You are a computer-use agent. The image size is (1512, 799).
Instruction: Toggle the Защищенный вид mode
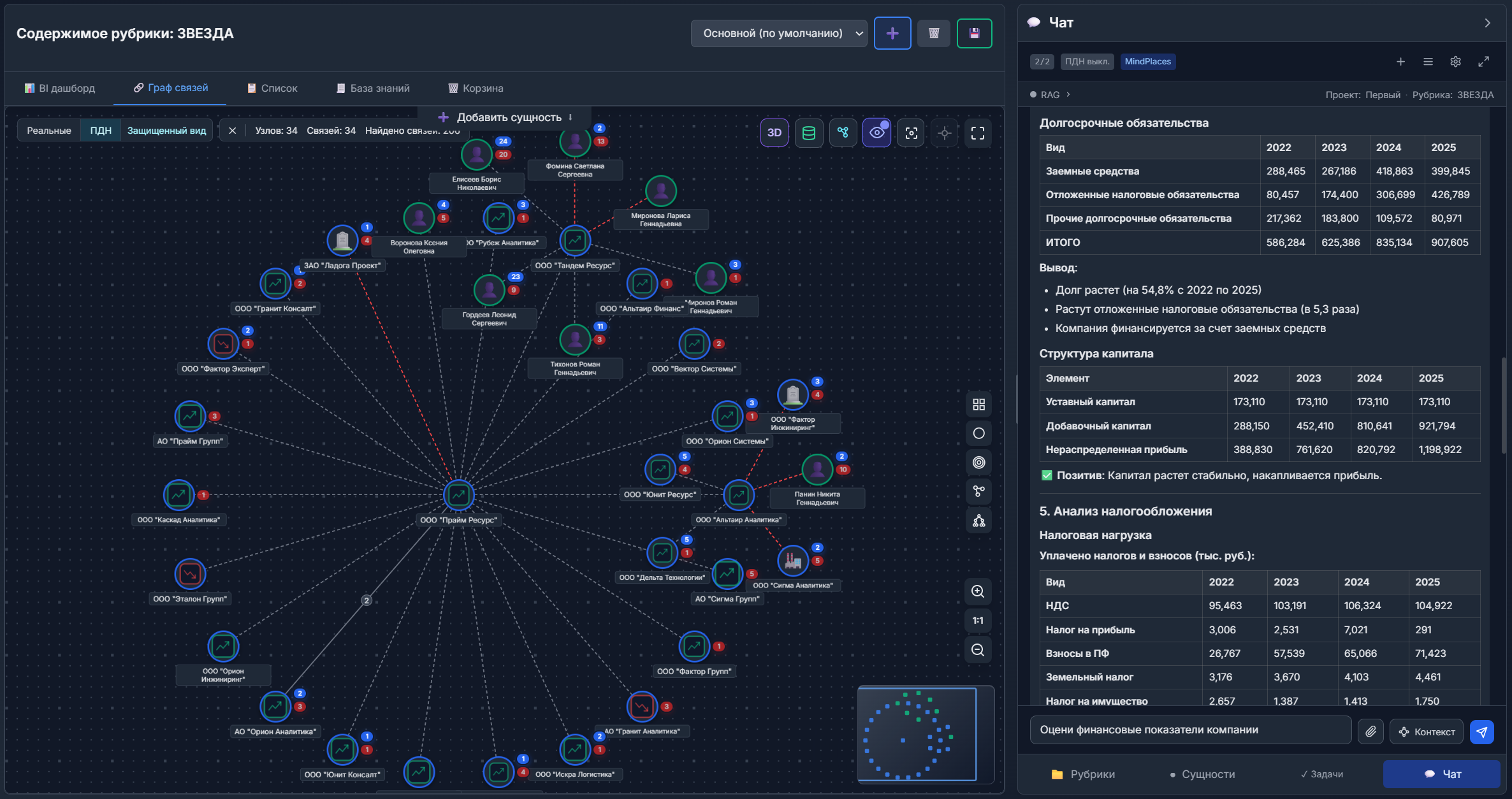pyautogui.click(x=166, y=131)
